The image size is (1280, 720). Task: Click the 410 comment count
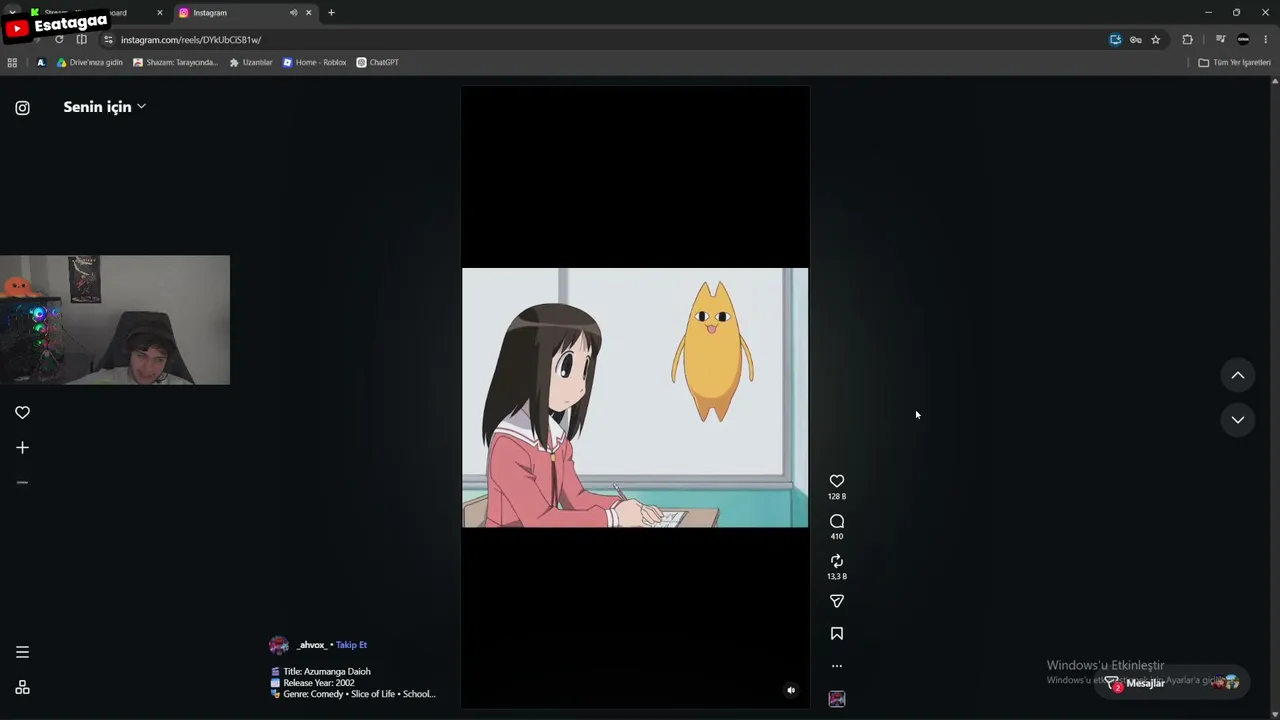[x=837, y=537]
